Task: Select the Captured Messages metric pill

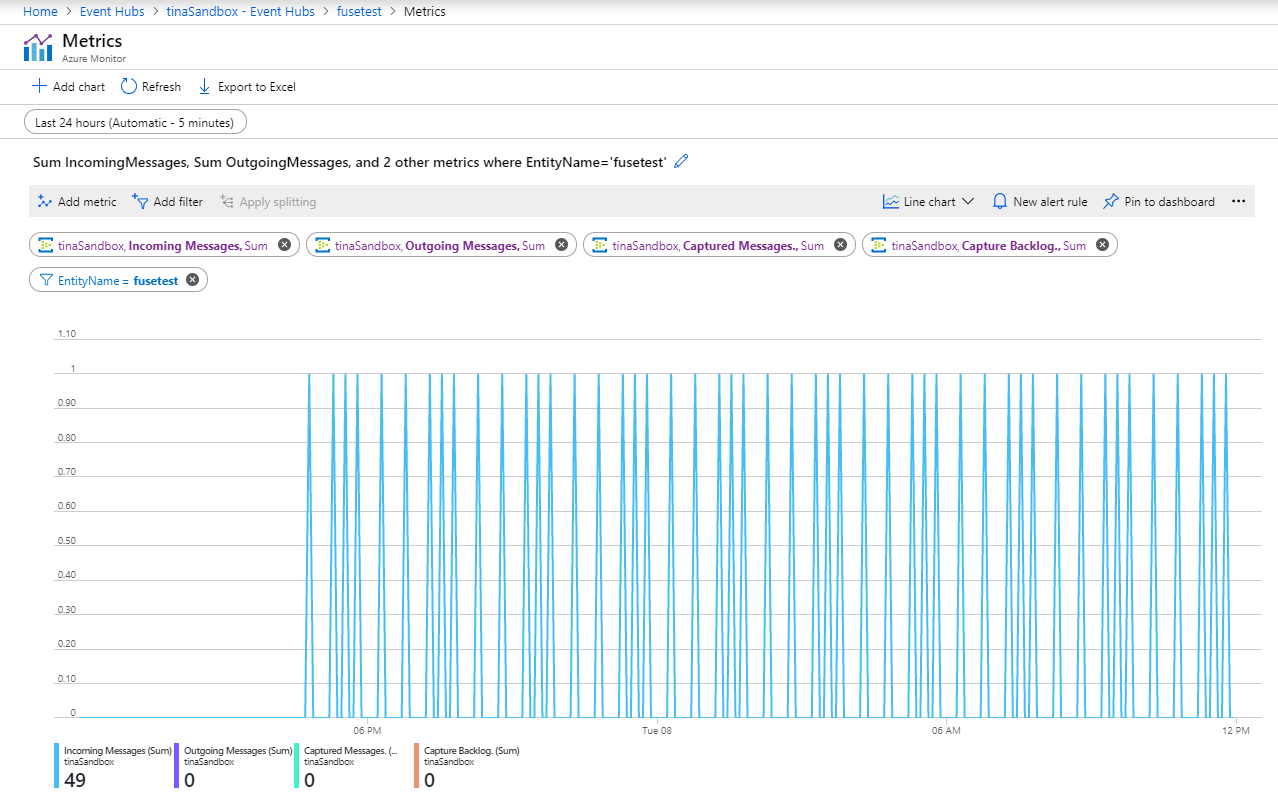Action: tap(719, 245)
